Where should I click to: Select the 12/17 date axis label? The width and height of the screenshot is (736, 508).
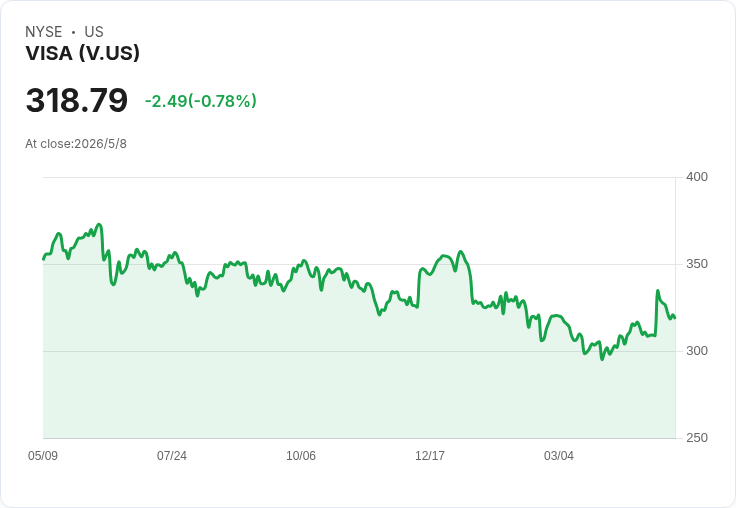pos(429,455)
